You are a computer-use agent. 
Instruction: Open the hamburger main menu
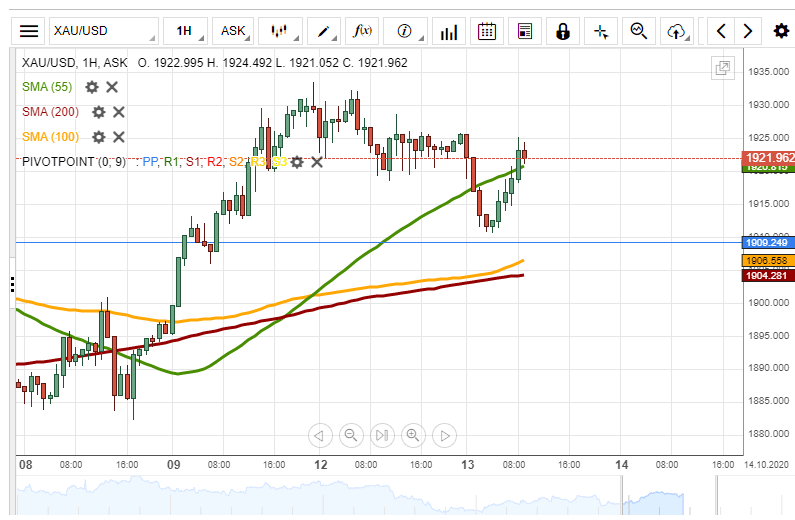pos(29,31)
